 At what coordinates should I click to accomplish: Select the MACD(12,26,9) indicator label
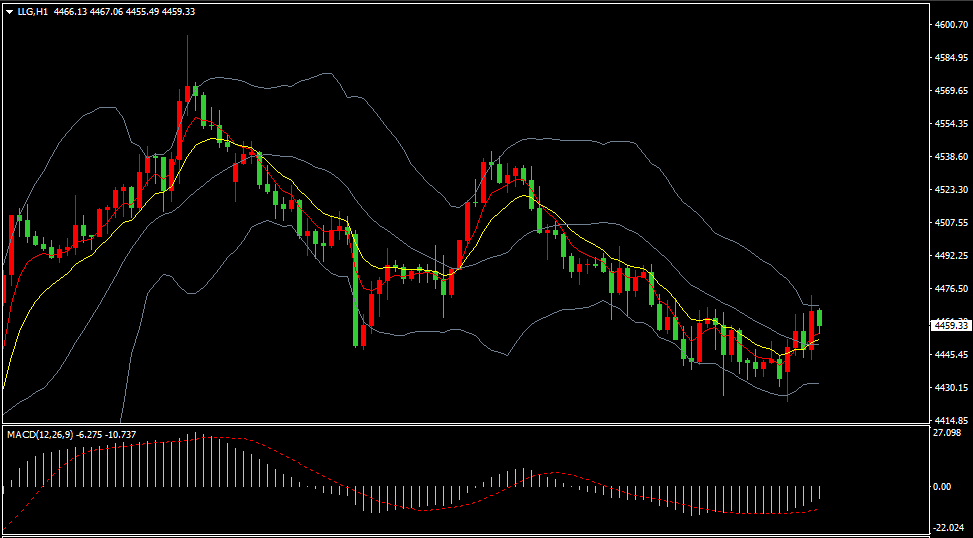click(x=40, y=435)
